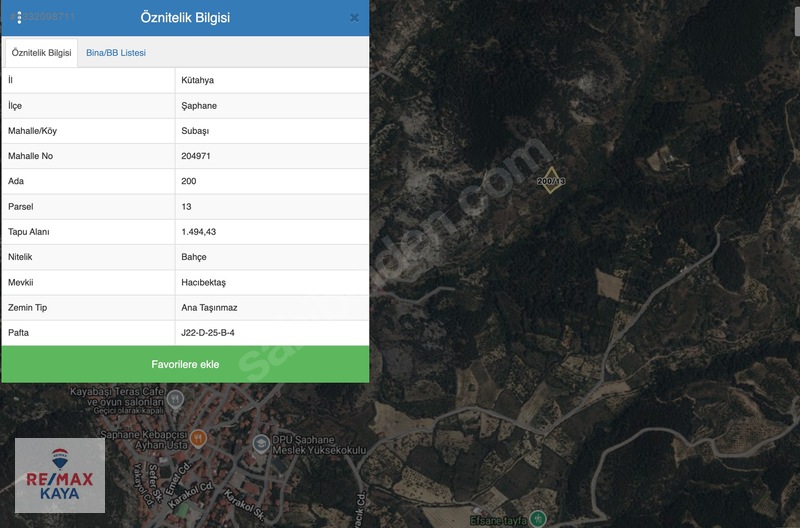The width and height of the screenshot is (800, 528).
Task: Select the Nitelik value Bahçe
Action: click(x=272, y=257)
